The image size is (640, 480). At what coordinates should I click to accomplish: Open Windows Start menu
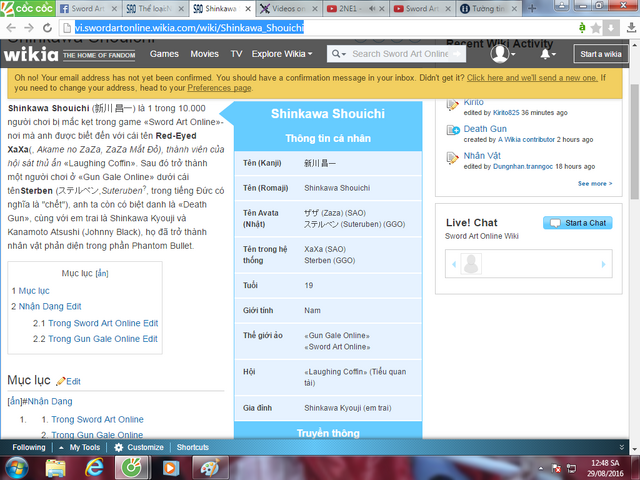(16, 468)
